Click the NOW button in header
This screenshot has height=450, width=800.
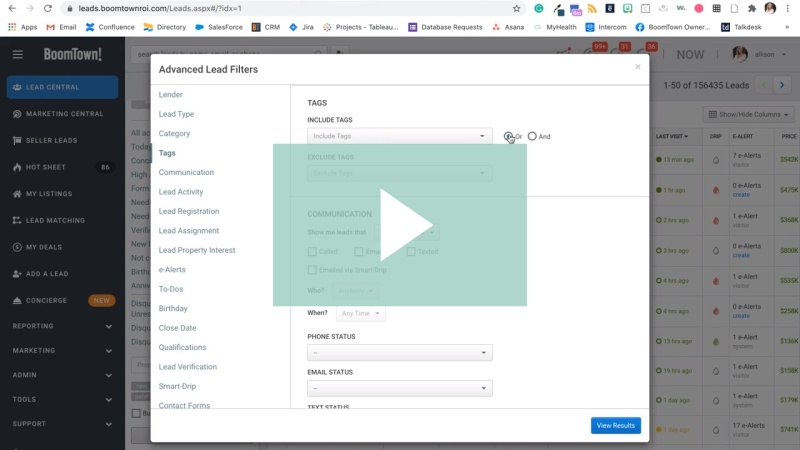tap(690, 55)
